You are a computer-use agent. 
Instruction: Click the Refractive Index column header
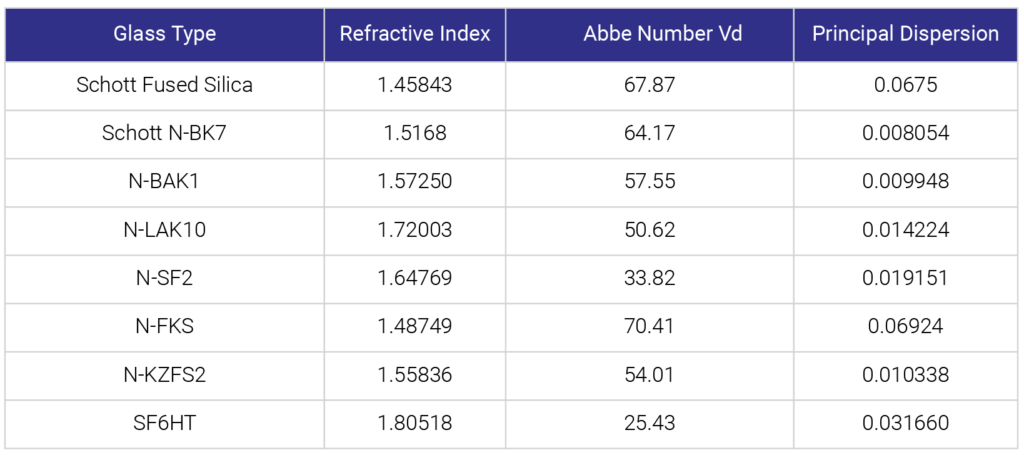tap(415, 34)
